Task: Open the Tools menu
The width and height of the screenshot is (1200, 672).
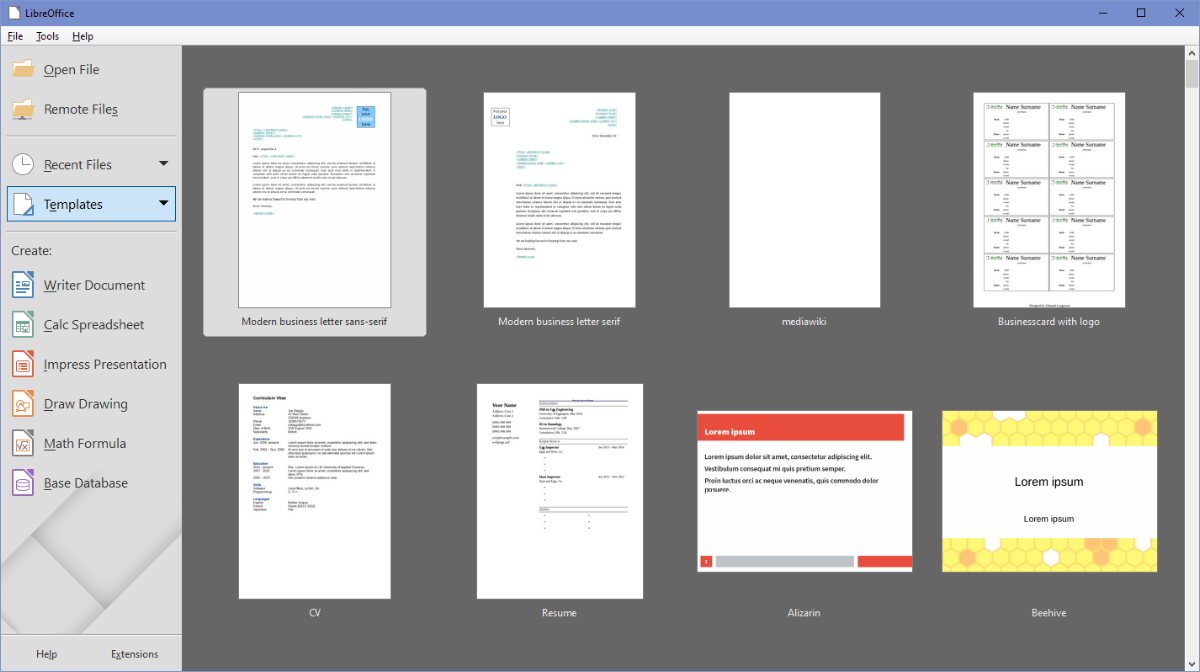Action: [47, 36]
